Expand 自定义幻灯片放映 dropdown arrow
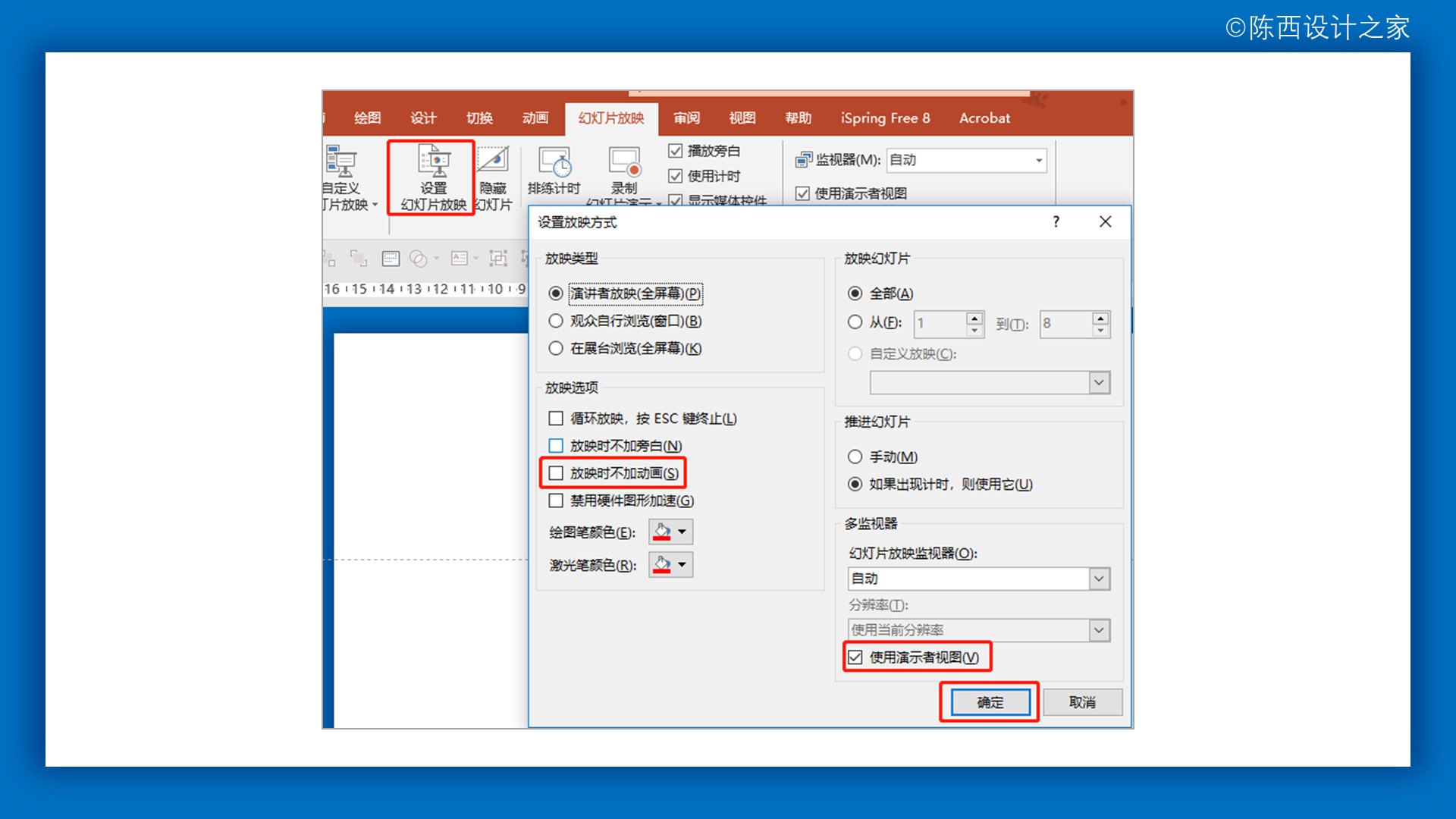 click(x=375, y=205)
